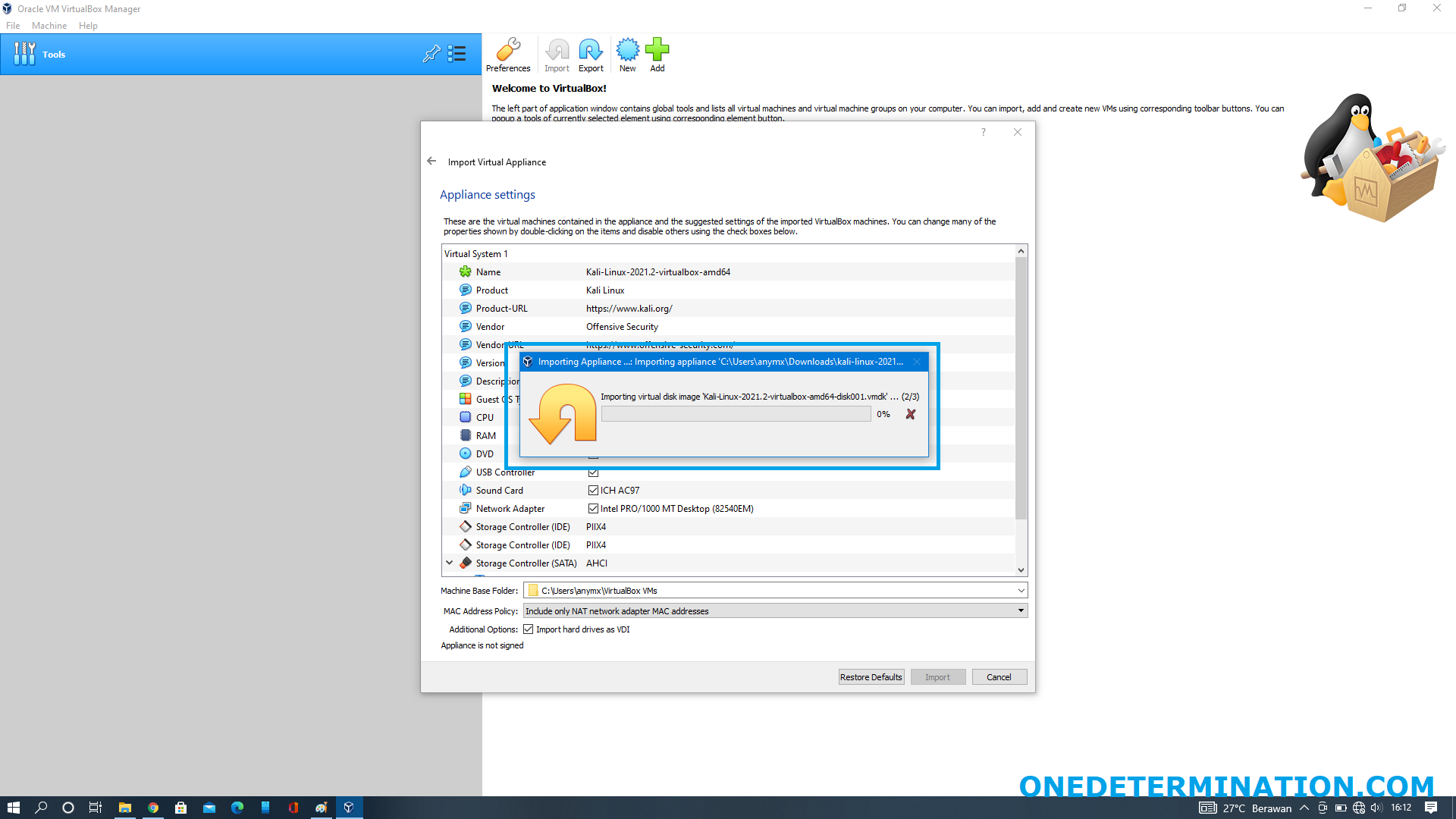The width and height of the screenshot is (1456, 819).
Task: Click the taskbar clock 16:12
Action: [1401, 808]
